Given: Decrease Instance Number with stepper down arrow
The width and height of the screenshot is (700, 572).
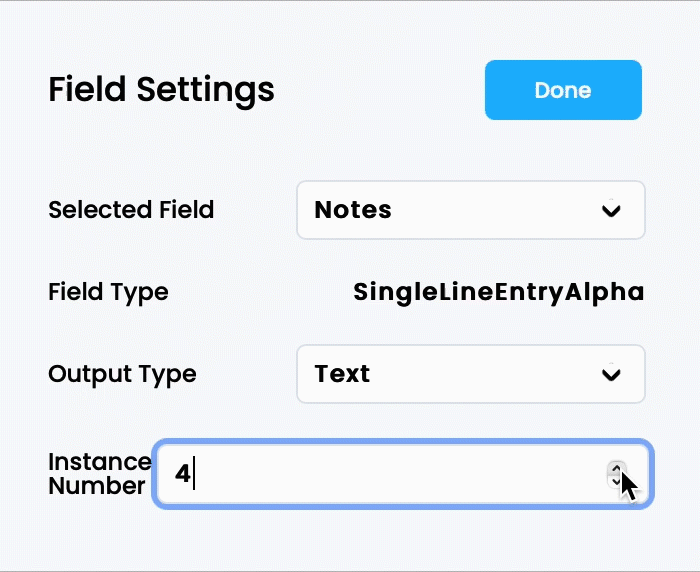Looking at the screenshot, I should point(617,482).
